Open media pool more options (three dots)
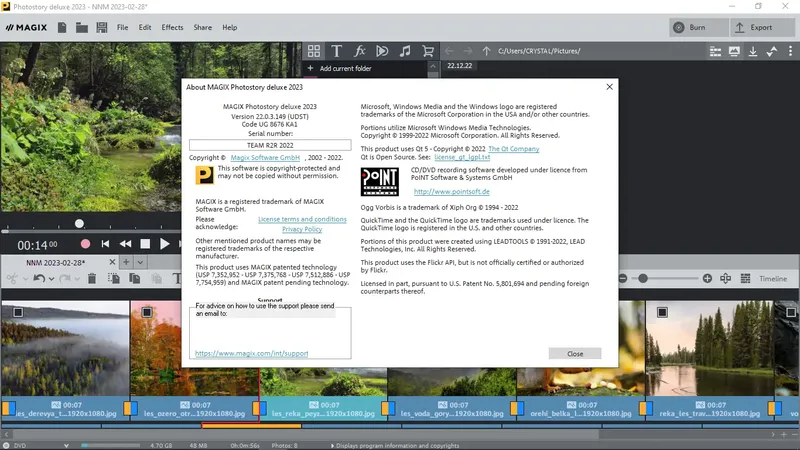Image resolution: width=800 pixels, height=450 pixels. click(x=790, y=51)
